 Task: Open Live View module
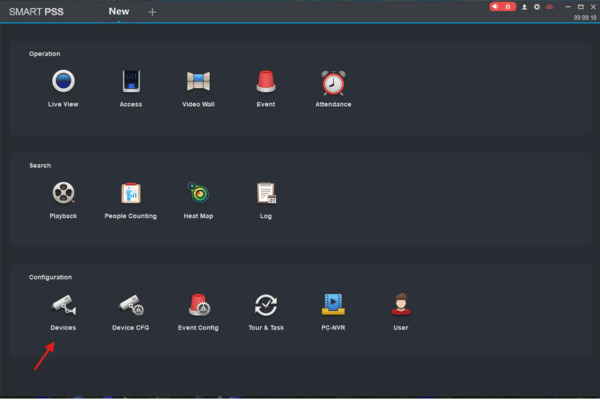coord(63,88)
